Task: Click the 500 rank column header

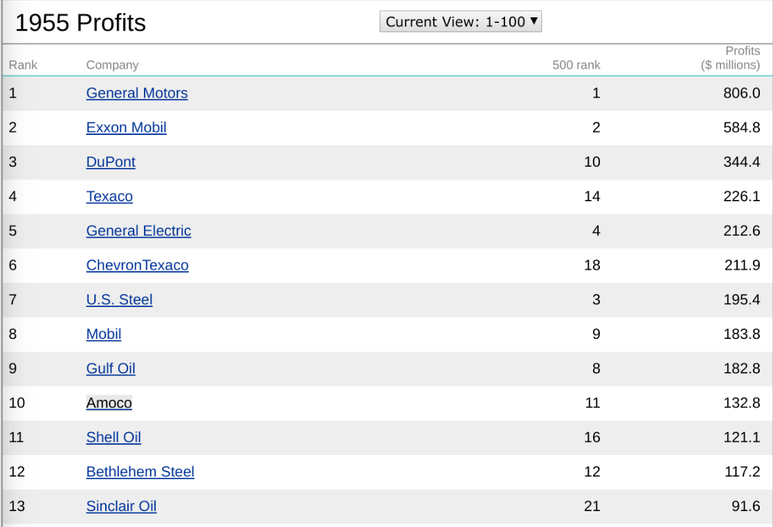Action: point(576,65)
